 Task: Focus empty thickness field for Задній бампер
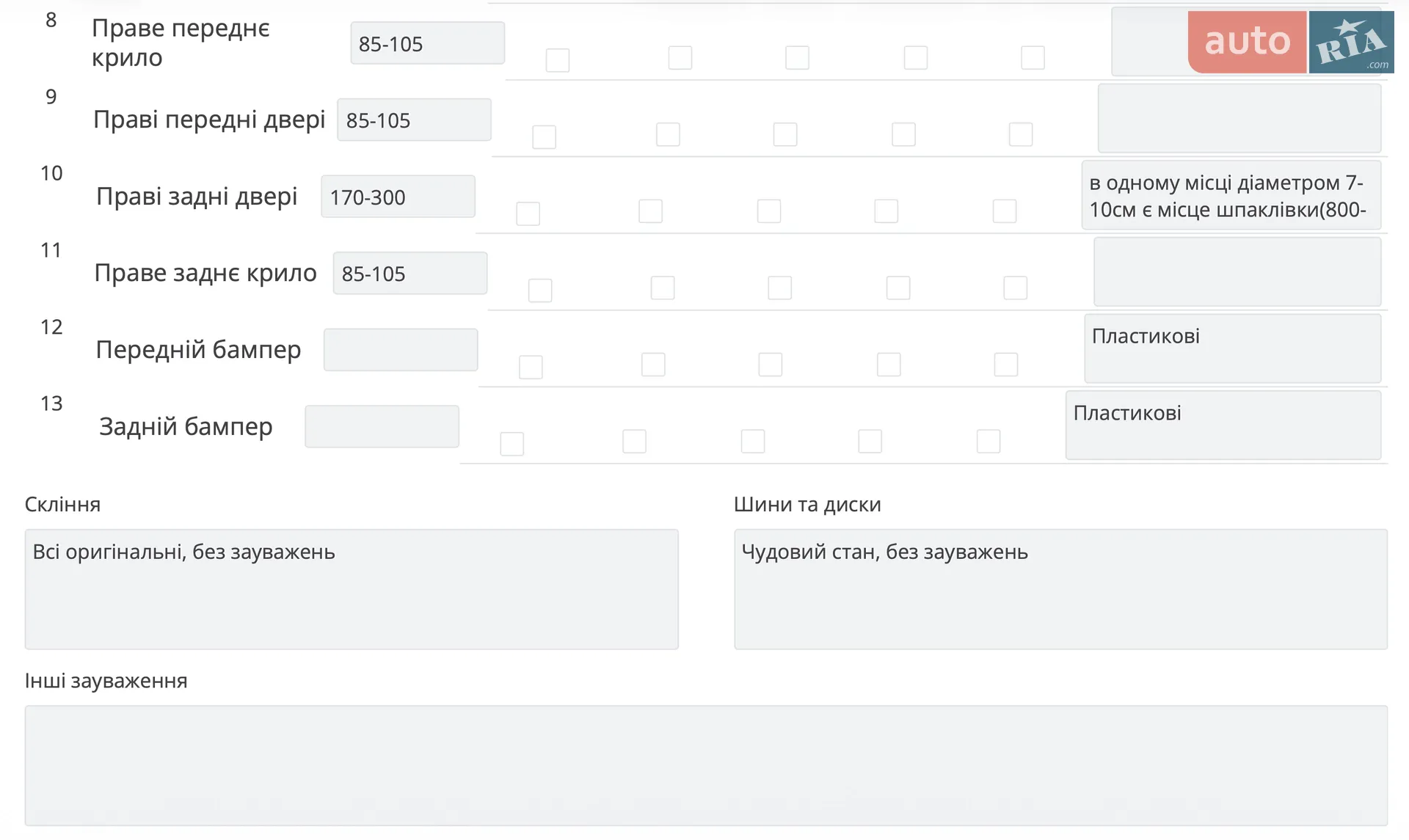click(x=382, y=426)
